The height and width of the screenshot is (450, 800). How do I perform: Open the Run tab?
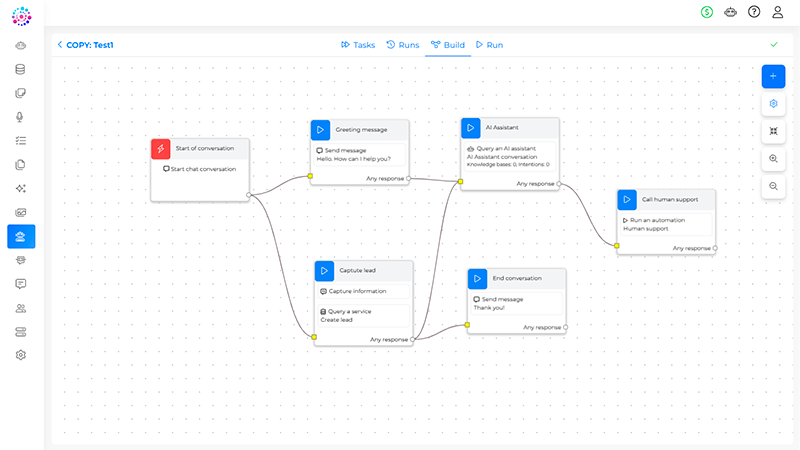(489, 45)
